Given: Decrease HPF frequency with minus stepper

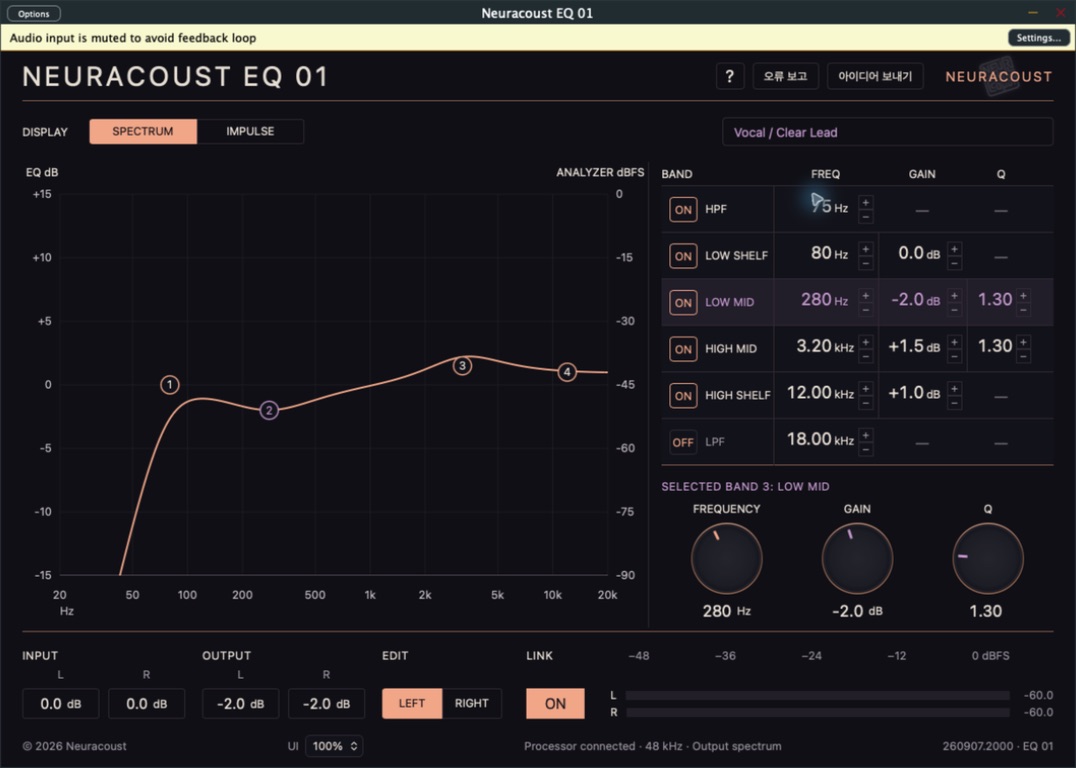Looking at the screenshot, I should click(866, 216).
